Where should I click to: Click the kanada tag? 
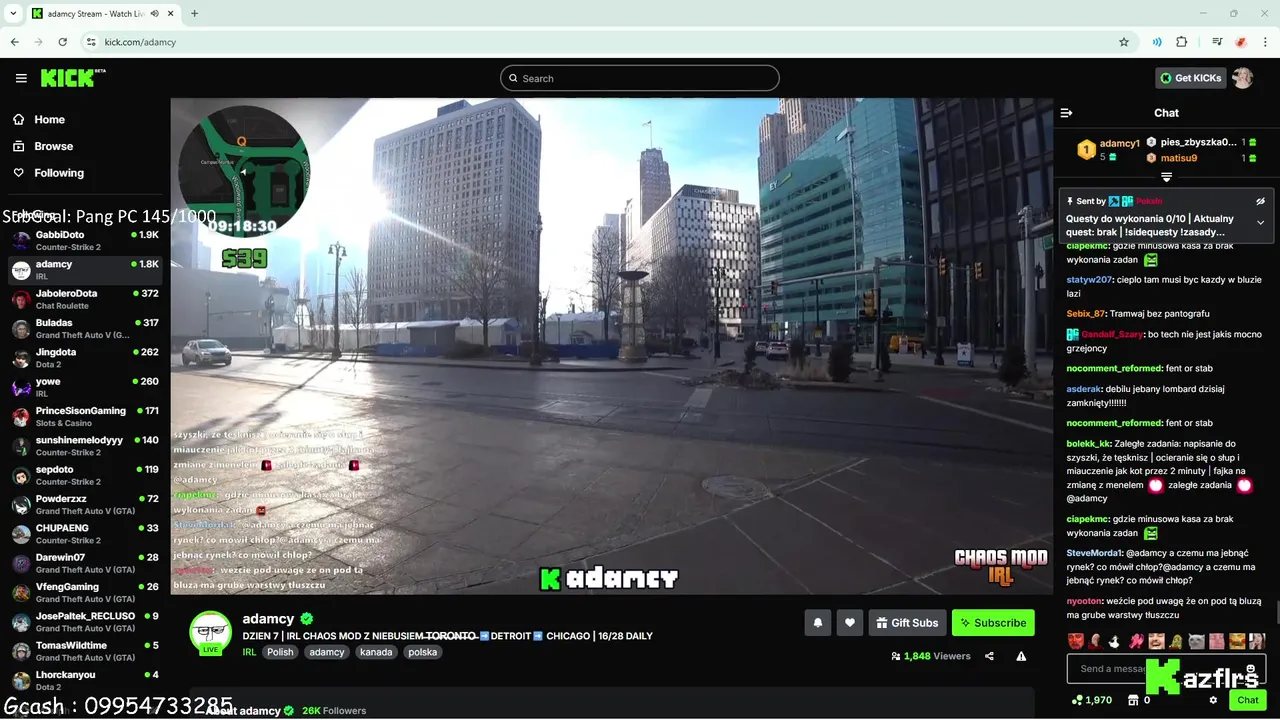(376, 652)
